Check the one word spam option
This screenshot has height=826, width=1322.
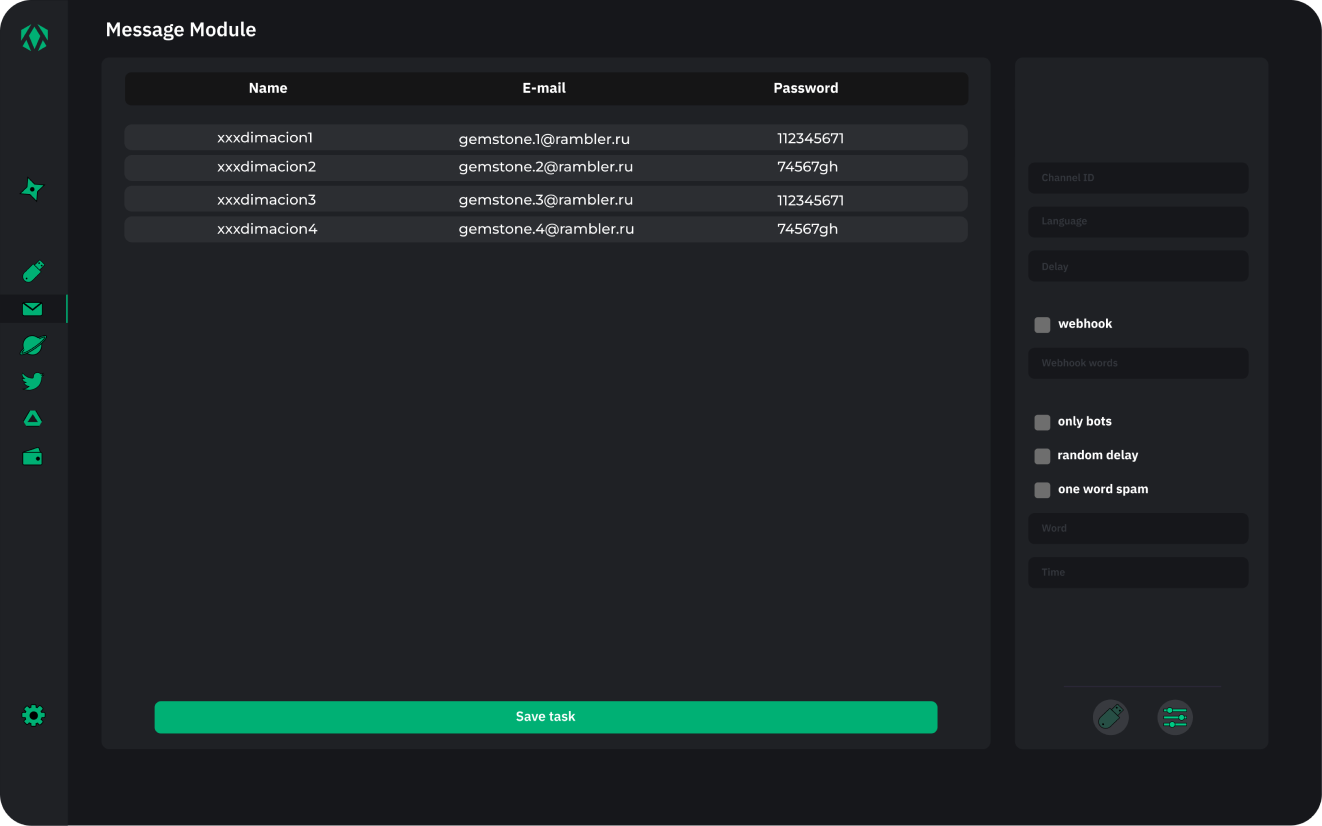1042,490
